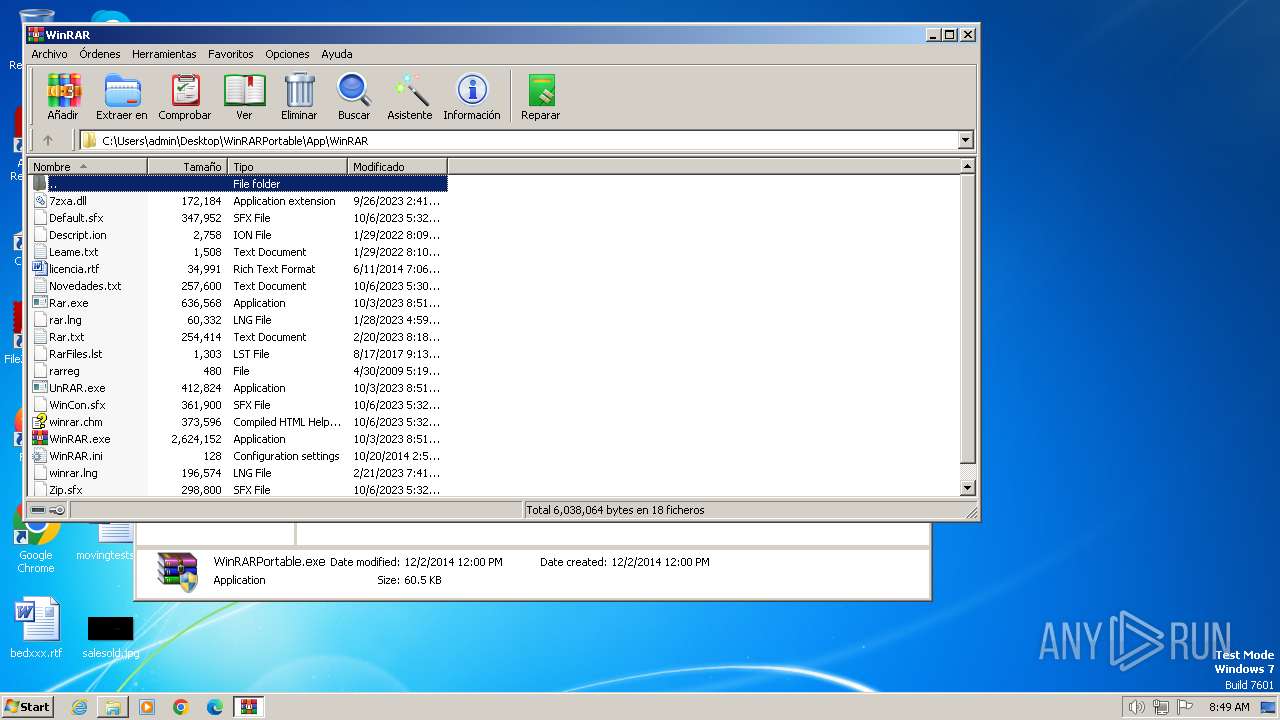Select the Descript.ion file row
1280x720 pixels.
[239, 235]
